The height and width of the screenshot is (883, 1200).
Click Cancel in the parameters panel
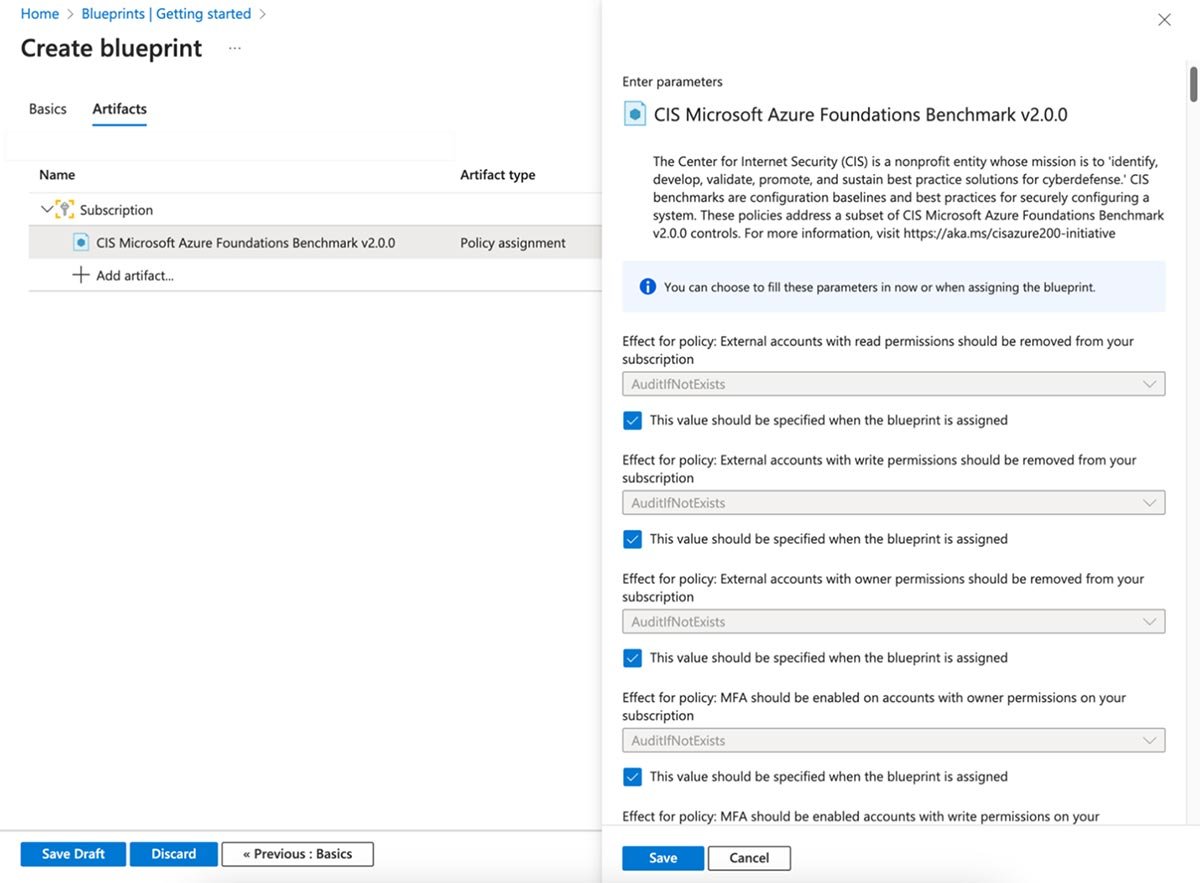[x=749, y=858]
